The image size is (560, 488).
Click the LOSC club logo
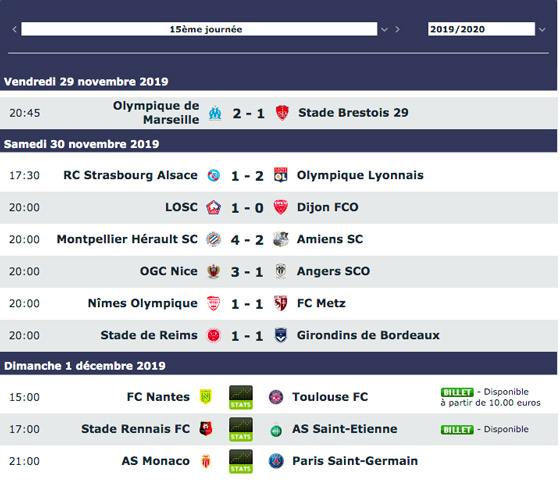pyautogui.click(x=214, y=207)
